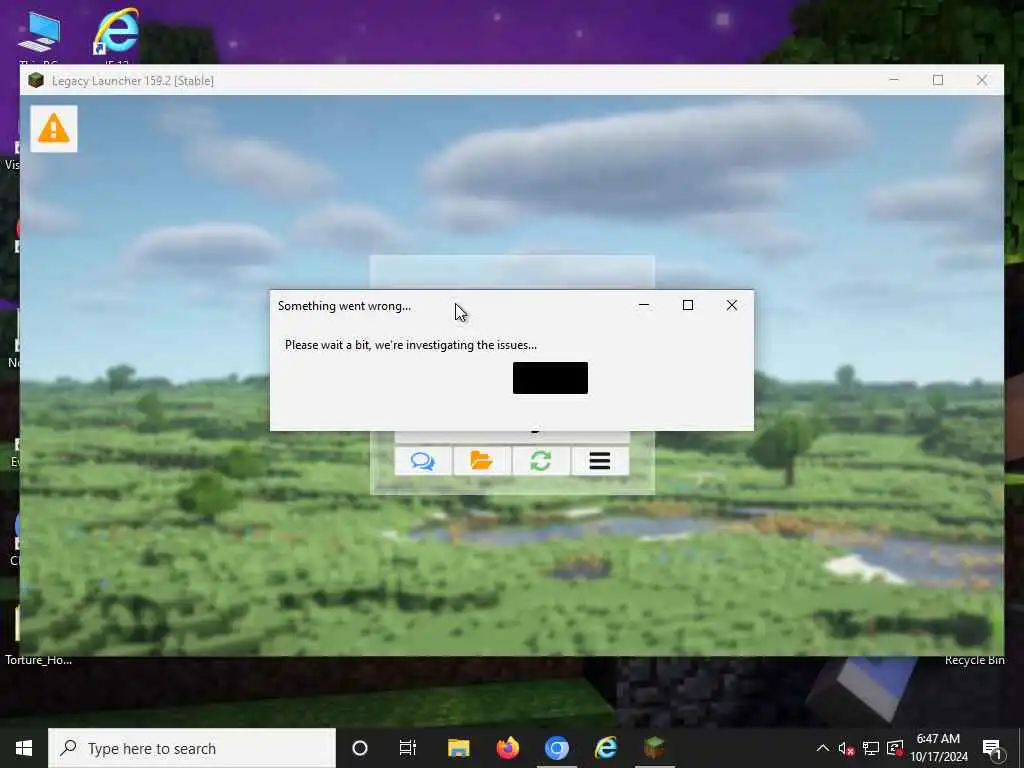Screen dimensions: 1024x768
Task: Select the Recycle Bin desktop label
Action: tap(974, 660)
